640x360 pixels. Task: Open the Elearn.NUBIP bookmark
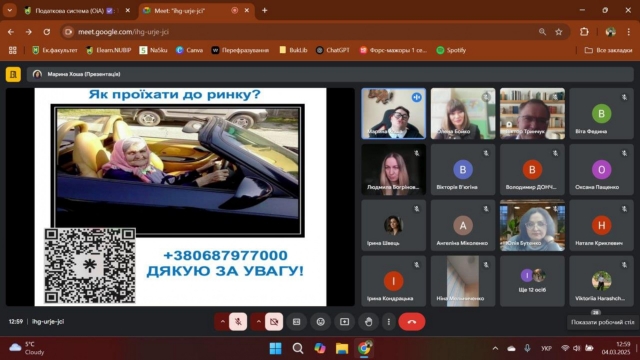[x=109, y=50]
